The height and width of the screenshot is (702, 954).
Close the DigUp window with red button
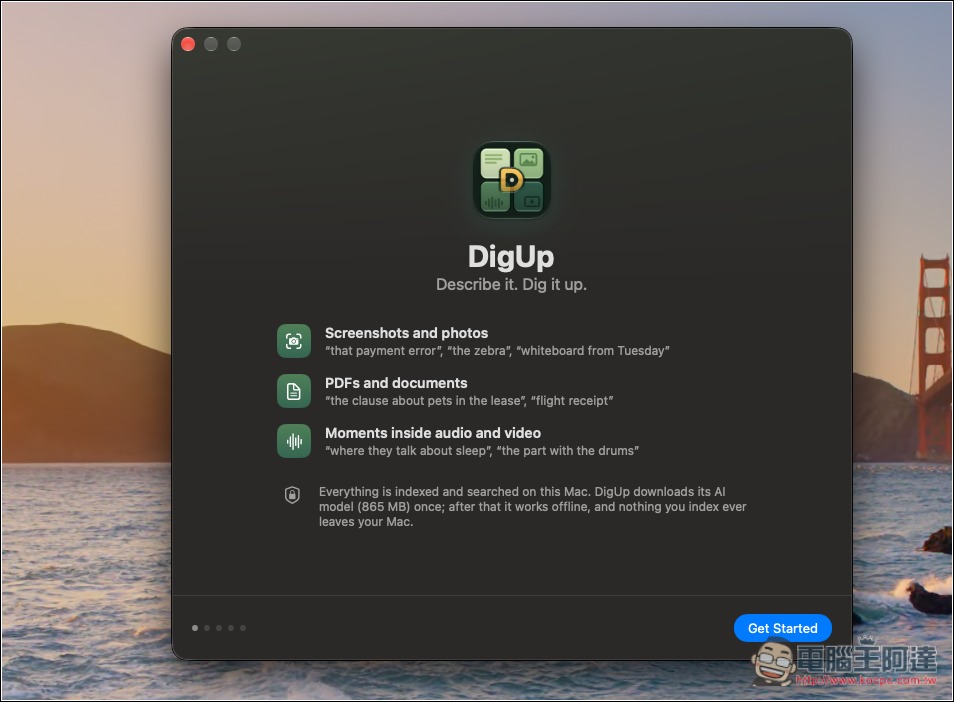(x=188, y=44)
